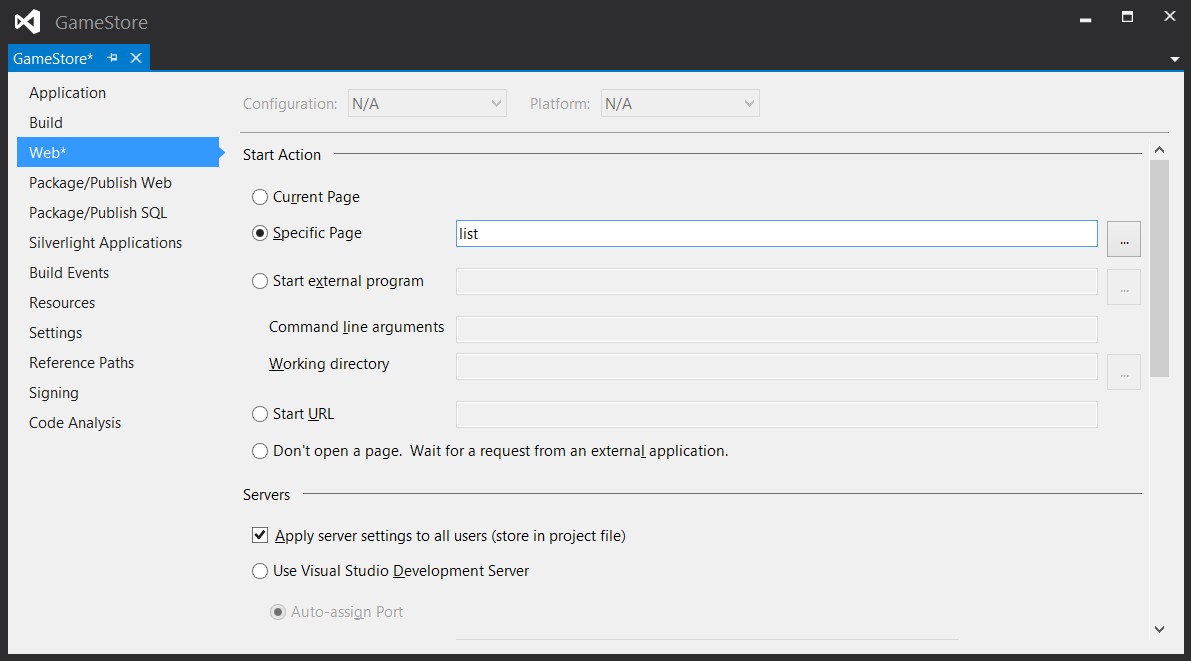Viewport: 1191px width, 661px height.
Task: Uncheck Apply server settings to all users
Action: pos(260,535)
